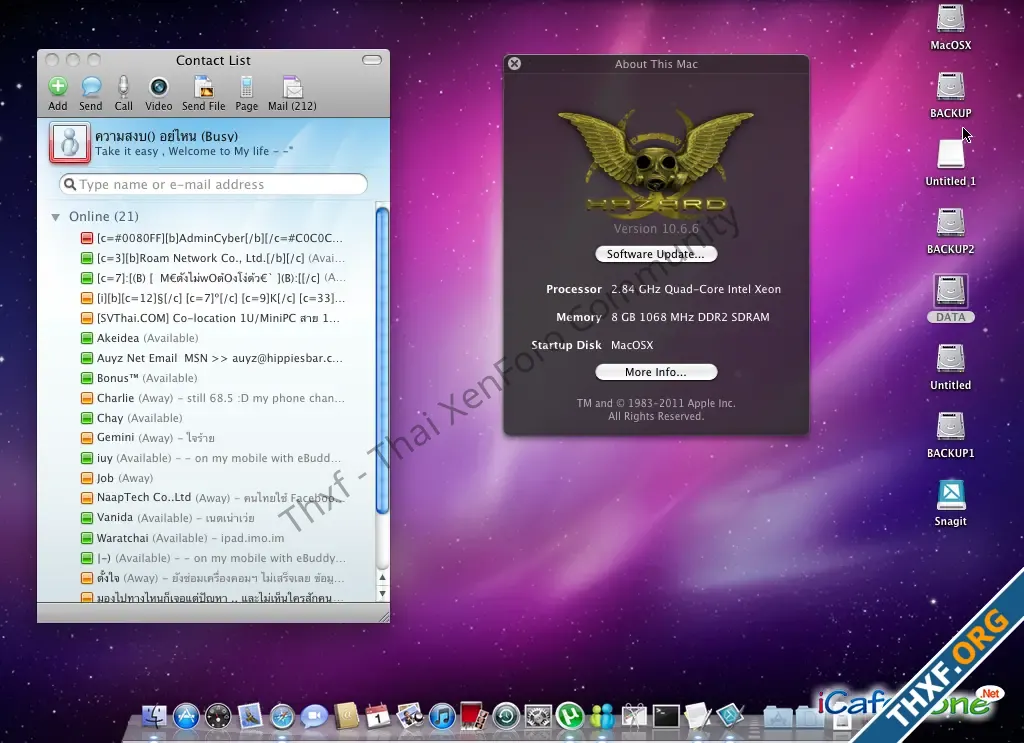Viewport: 1024px width, 743px height.
Task: Click the Send message toolbar icon
Action: tap(91, 87)
